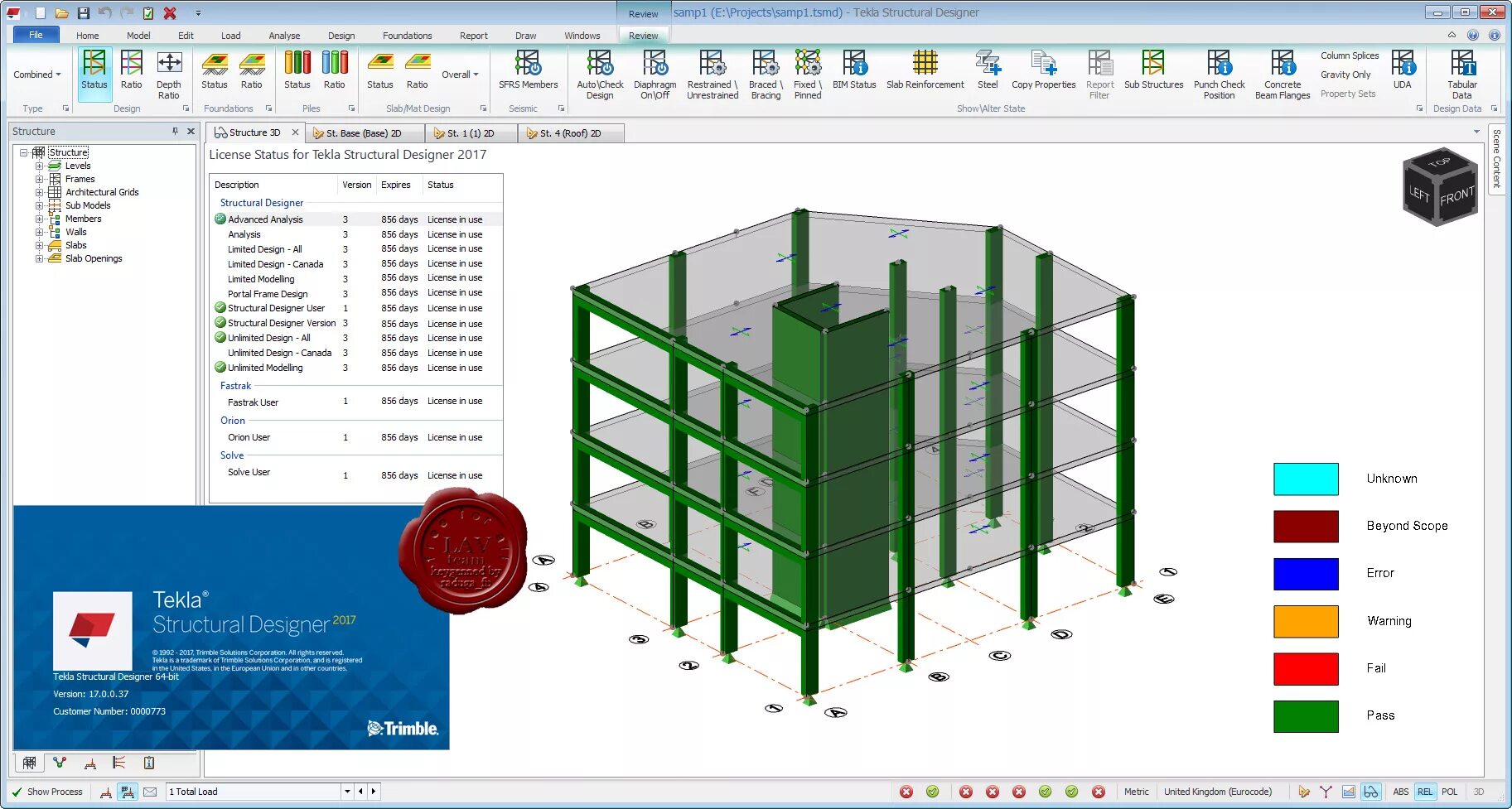Viewport: 1512px width, 809px height.
Task: Switch to the Foundations ribbon tab
Action: click(407, 36)
